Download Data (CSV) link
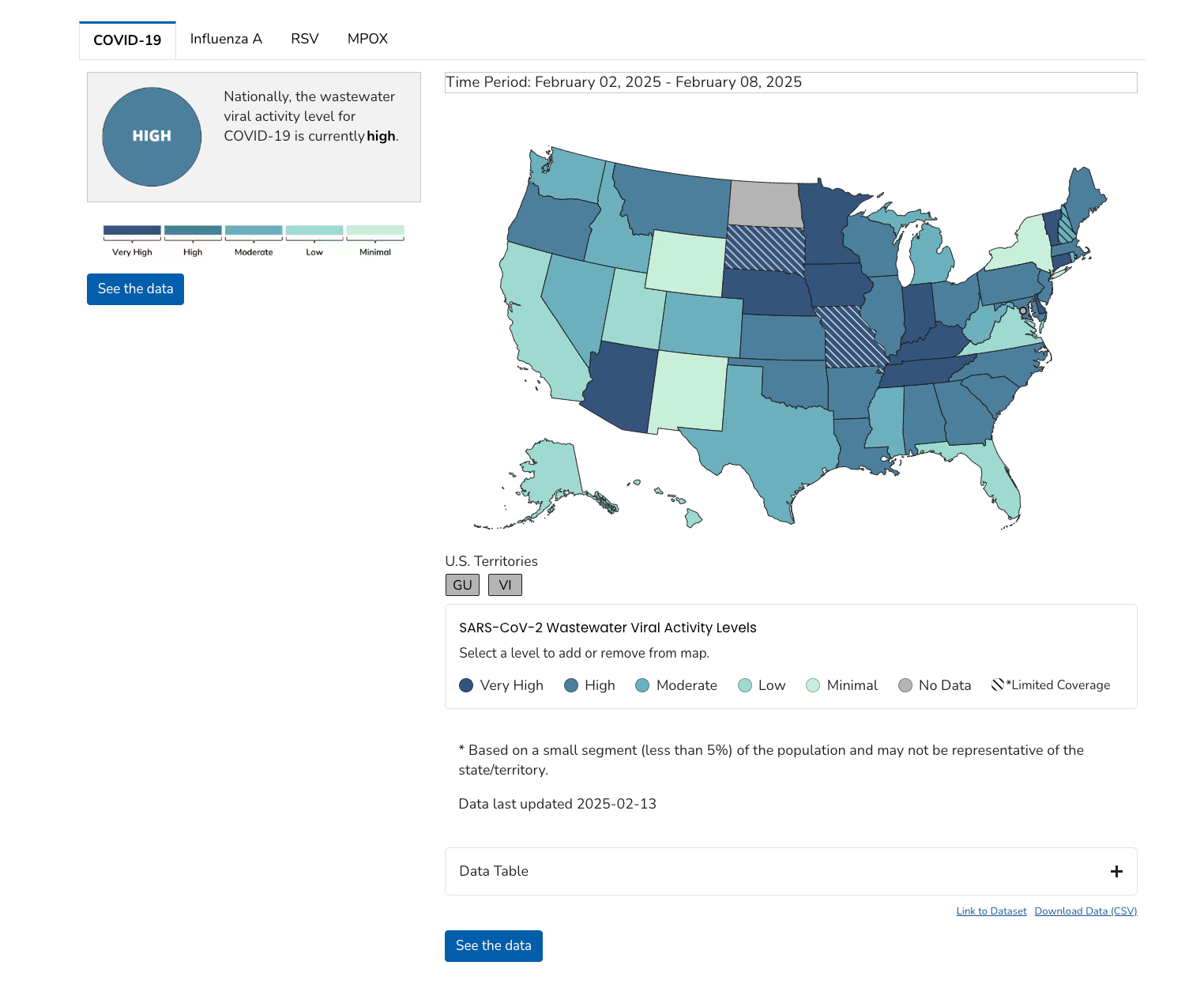This screenshot has height=988, width=1204. (1085, 911)
